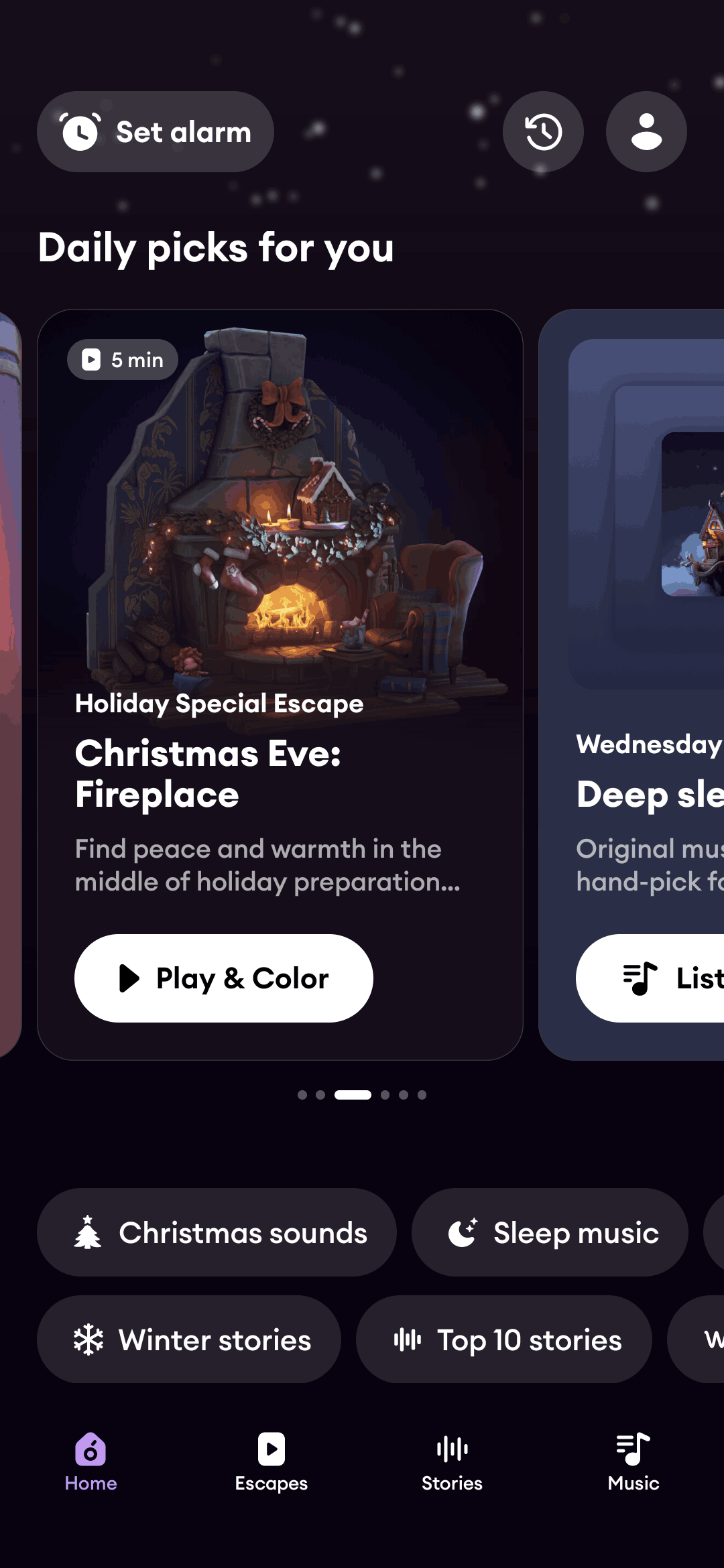This screenshot has width=724, height=1568.
Task: Switch to the Stories tab
Action: point(452,1462)
